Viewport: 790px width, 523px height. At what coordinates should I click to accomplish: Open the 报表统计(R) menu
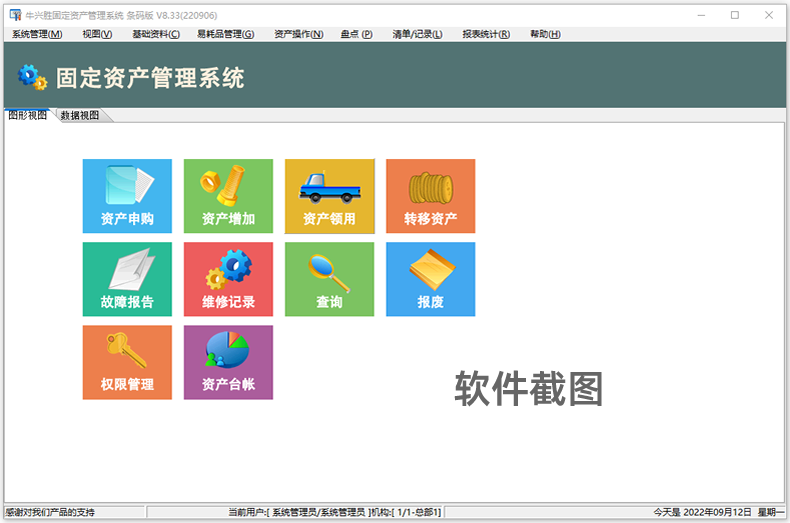[486, 34]
